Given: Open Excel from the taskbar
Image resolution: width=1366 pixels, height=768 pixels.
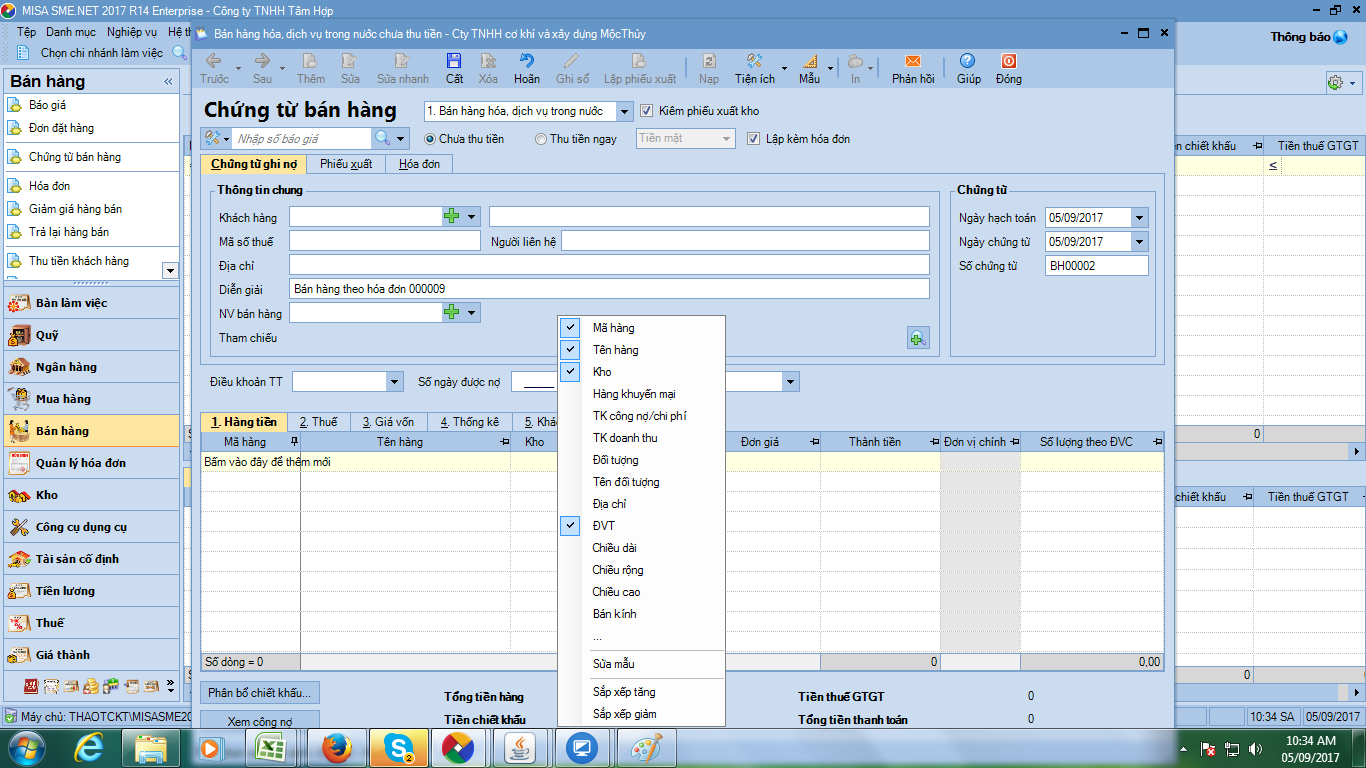Looking at the screenshot, I should coord(269,748).
